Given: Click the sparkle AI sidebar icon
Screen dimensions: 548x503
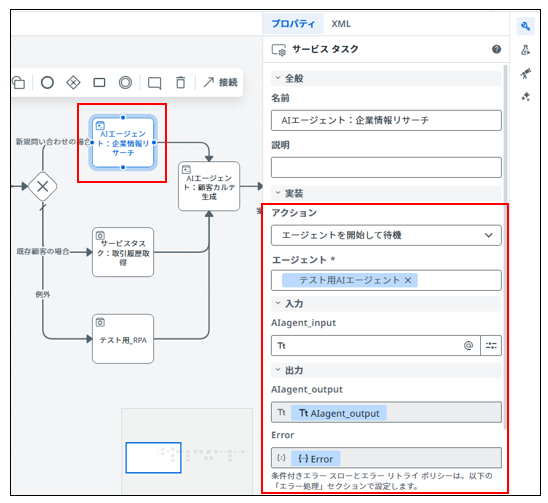Looking at the screenshot, I should 525,97.
